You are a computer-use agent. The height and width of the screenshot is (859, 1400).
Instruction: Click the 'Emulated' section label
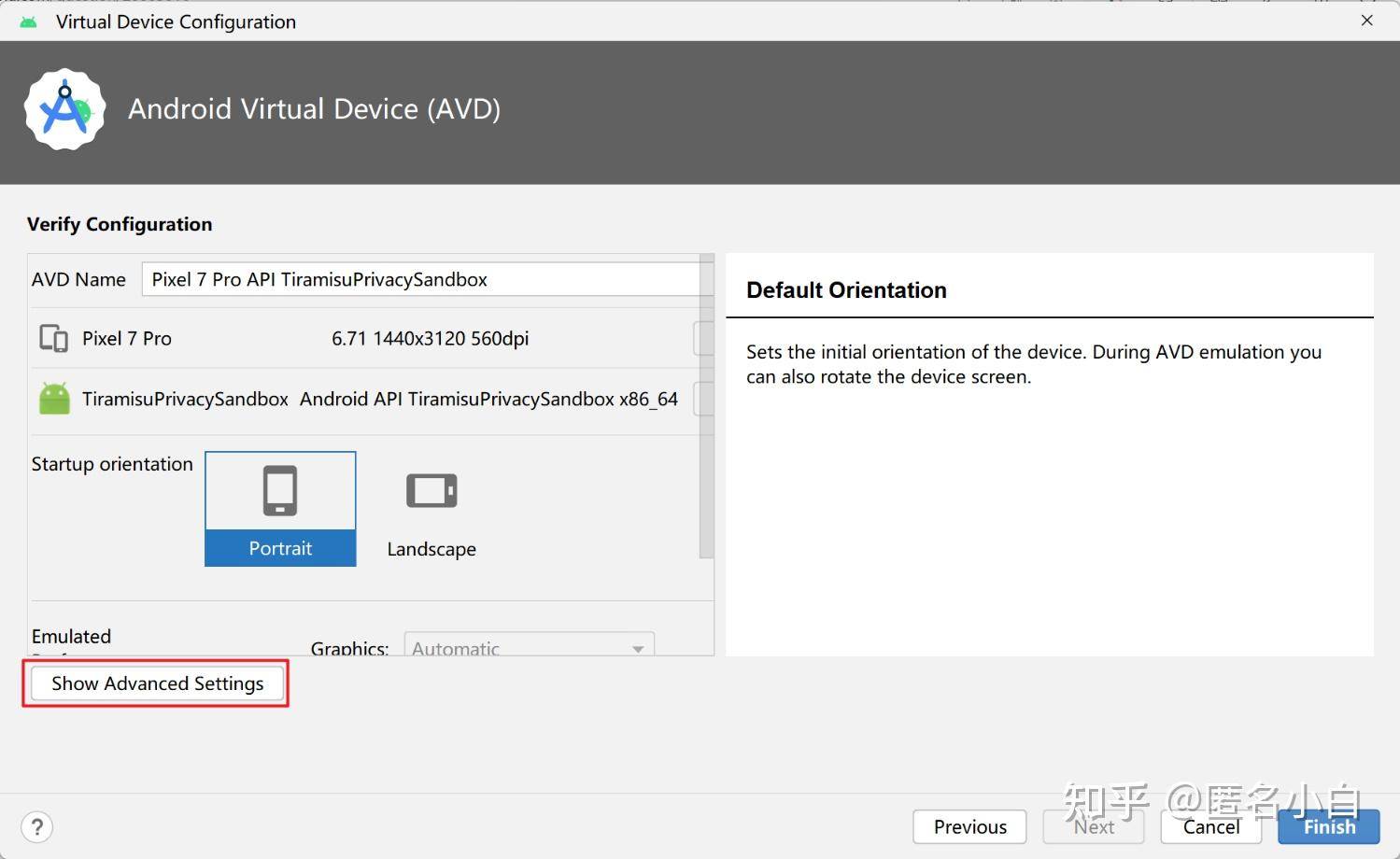(x=71, y=637)
